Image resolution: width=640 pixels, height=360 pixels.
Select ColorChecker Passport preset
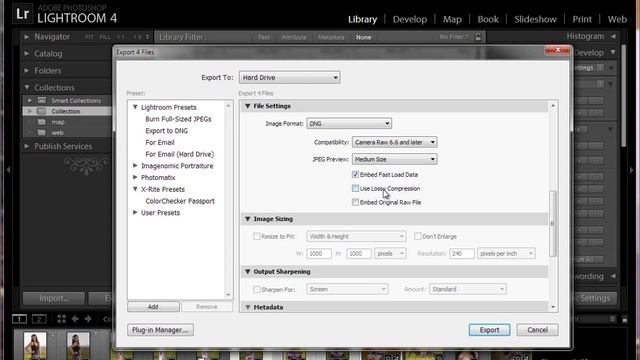pos(180,201)
